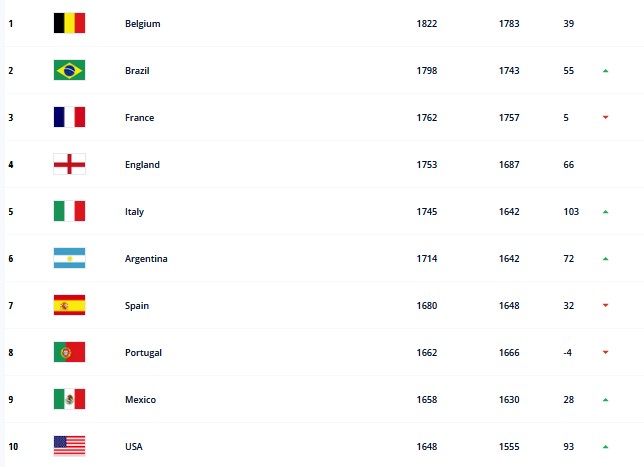Click the Portugal flag icon
Image resolution: width=644 pixels, height=467 pixels.
coord(69,352)
